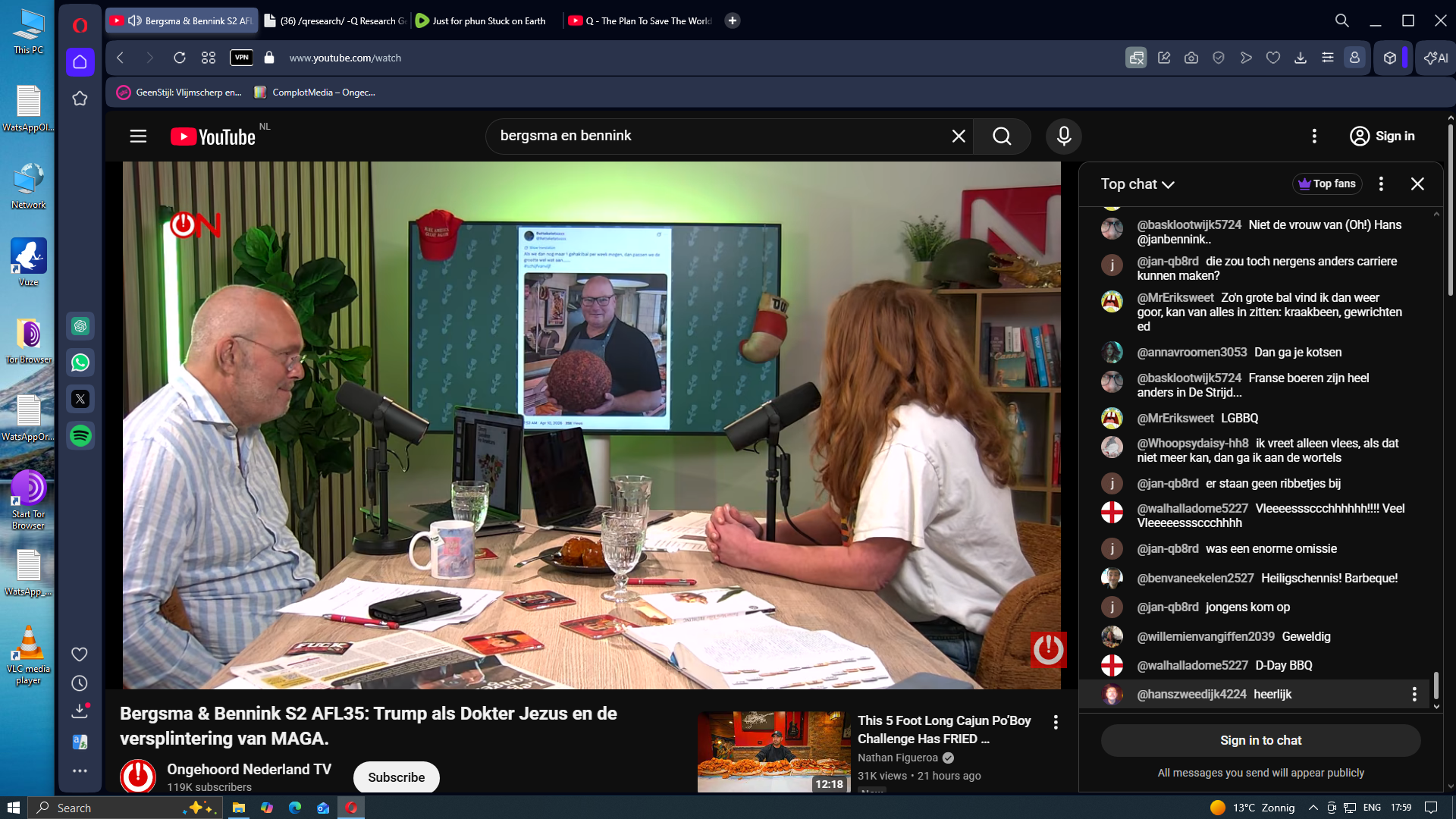Viewport: 1456px width, 819px height.
Task: Click YouTube voice search microphone
Action: tap(1063, 136)
